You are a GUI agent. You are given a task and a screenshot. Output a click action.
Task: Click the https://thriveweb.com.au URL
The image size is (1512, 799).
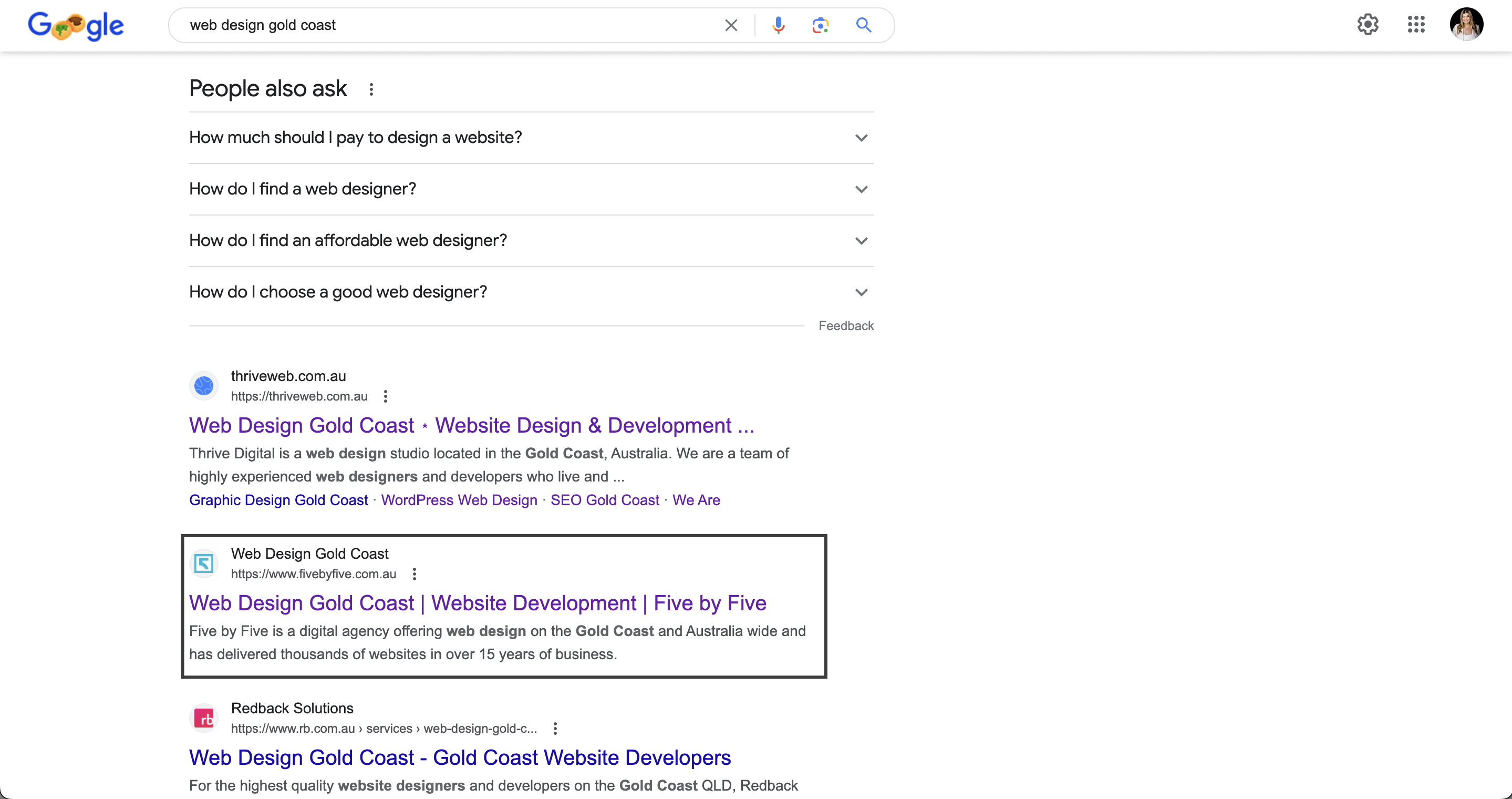click(x=299, y=396)
